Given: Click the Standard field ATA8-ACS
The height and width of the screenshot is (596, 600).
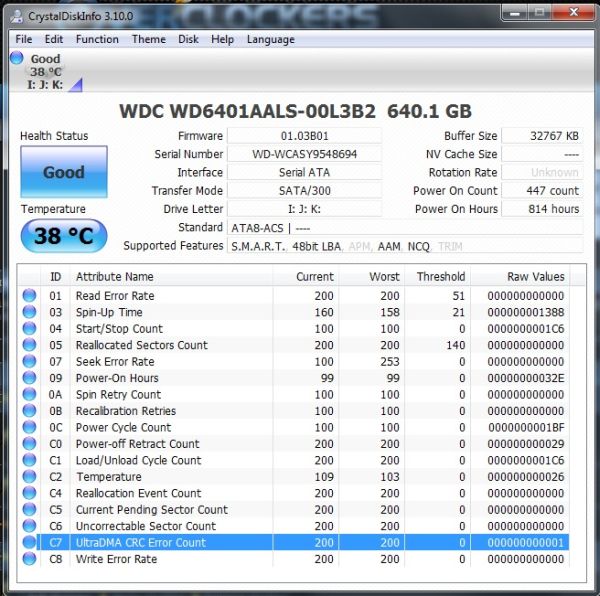Looking at the screenshot, I should 405,228.
